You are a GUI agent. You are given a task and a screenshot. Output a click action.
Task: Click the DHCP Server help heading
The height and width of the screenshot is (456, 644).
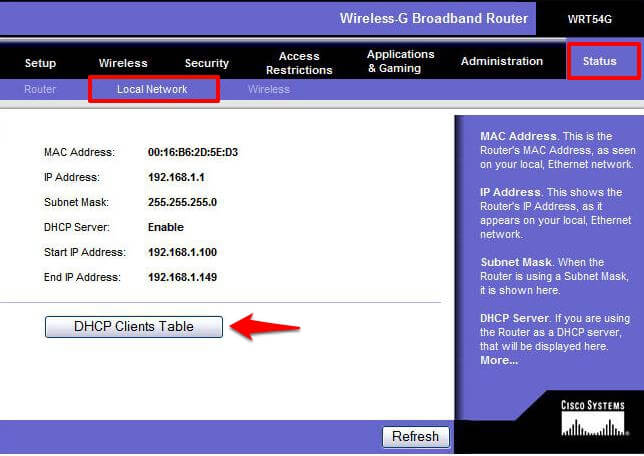click(515, 318)
